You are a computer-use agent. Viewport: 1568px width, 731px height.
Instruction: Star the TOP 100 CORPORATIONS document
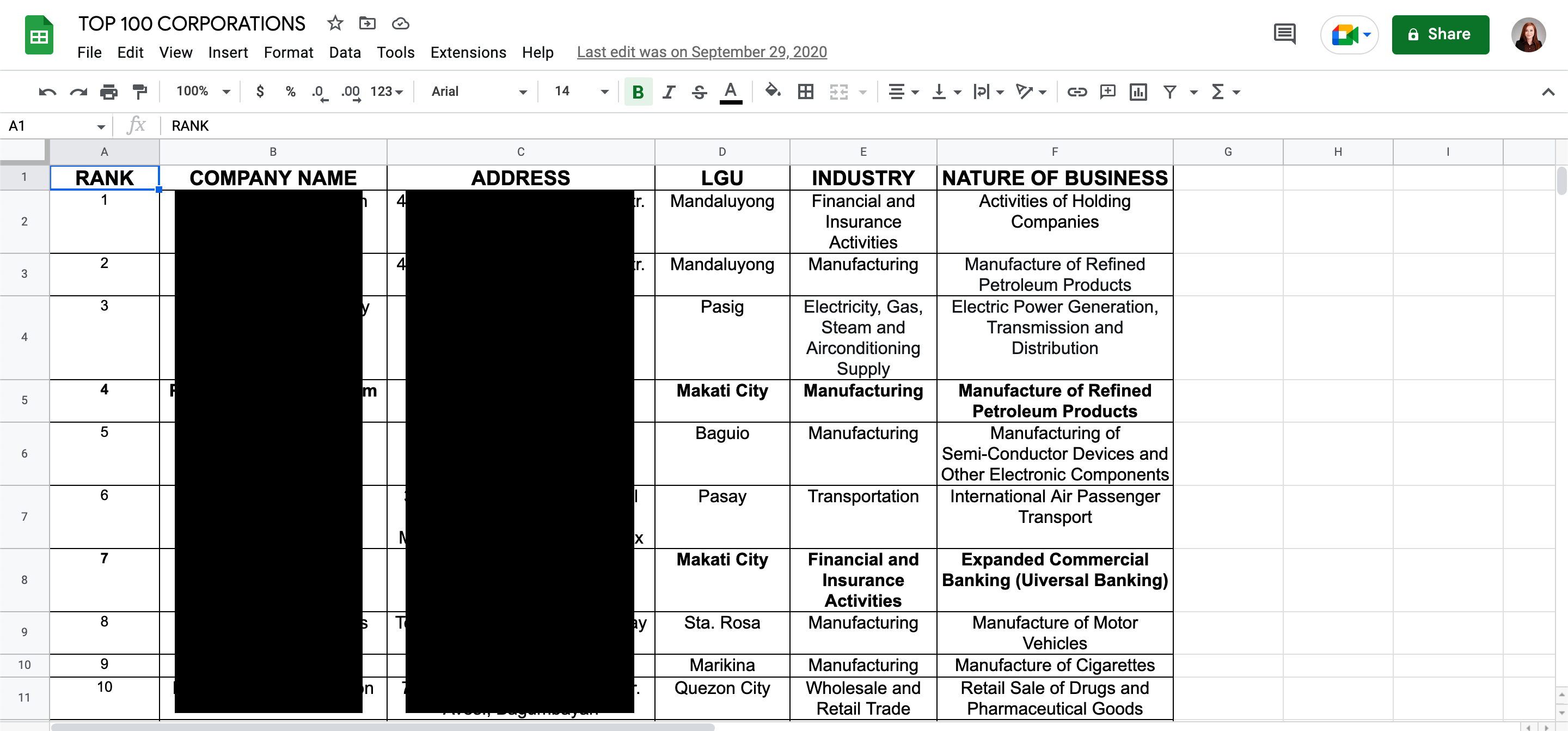point(335,24)
